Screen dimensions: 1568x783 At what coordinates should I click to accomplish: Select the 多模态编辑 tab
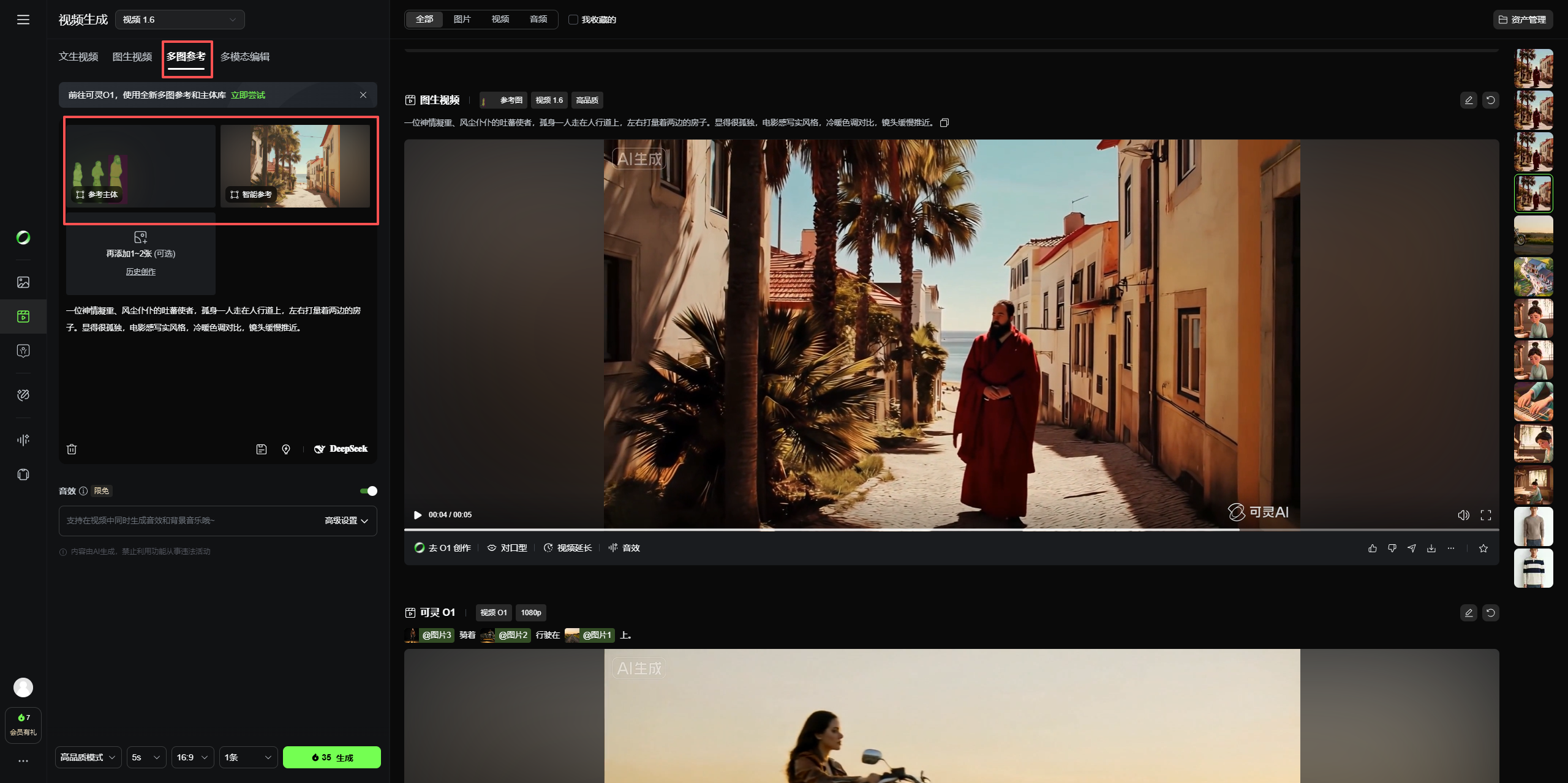click(x=245, y=56)
